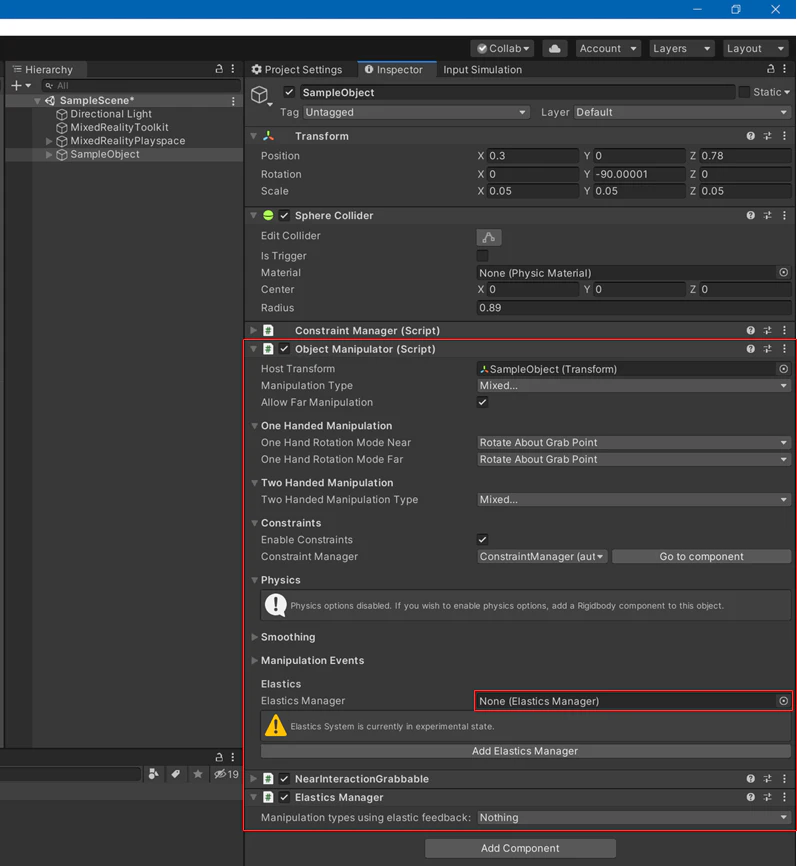The width and height of the screenshot is (797, 866).
Task: Open the cloud services icon
Action: [555, 49]
